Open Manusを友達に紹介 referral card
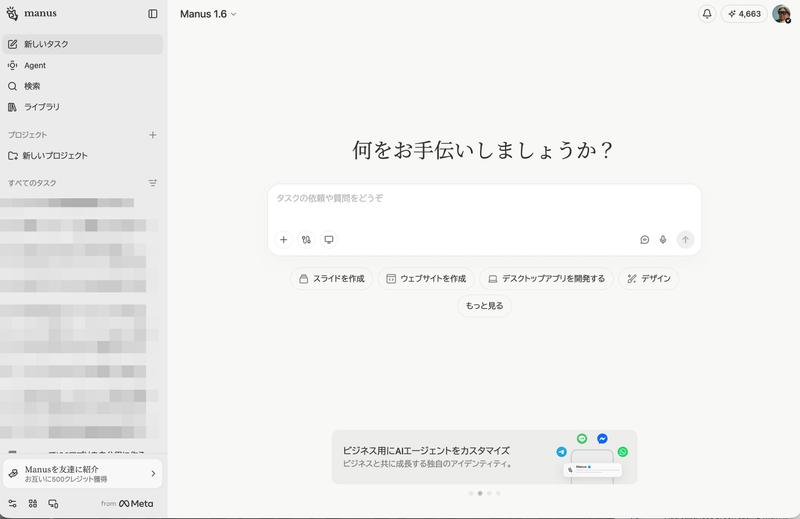800x519 pixels. [x=83, y=474]
